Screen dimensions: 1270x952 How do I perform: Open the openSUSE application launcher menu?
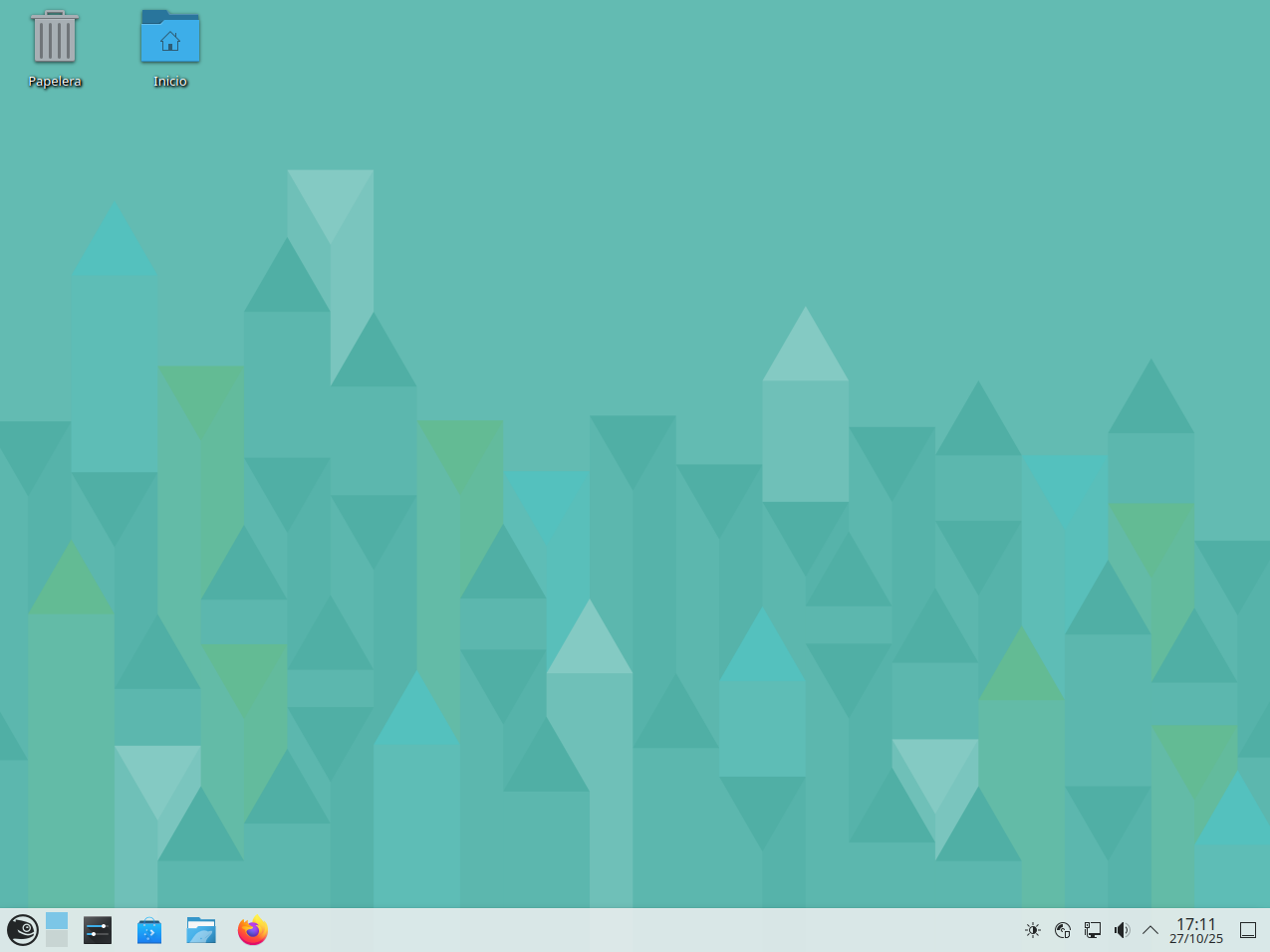point(22,930)
